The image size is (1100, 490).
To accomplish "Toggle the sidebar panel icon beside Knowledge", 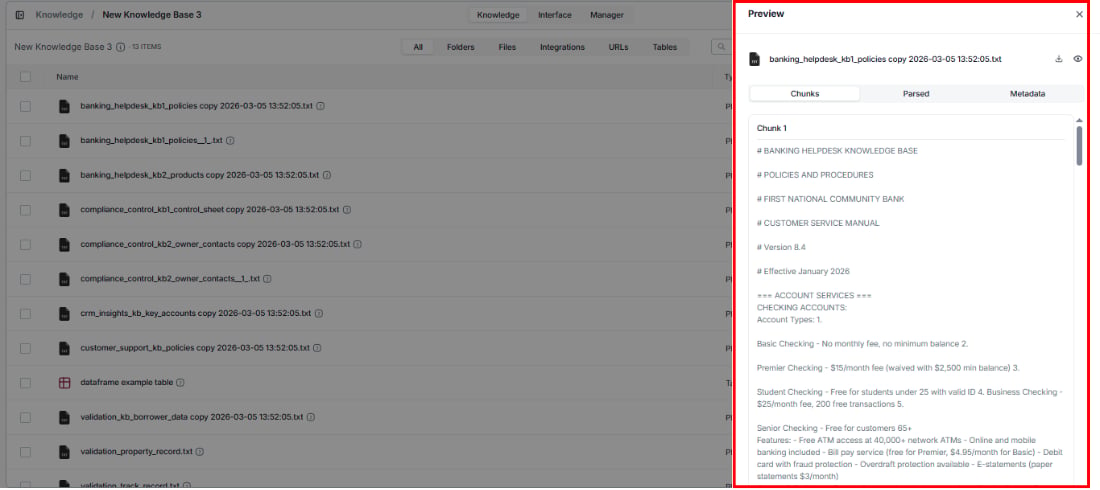I will click(20, 15).
